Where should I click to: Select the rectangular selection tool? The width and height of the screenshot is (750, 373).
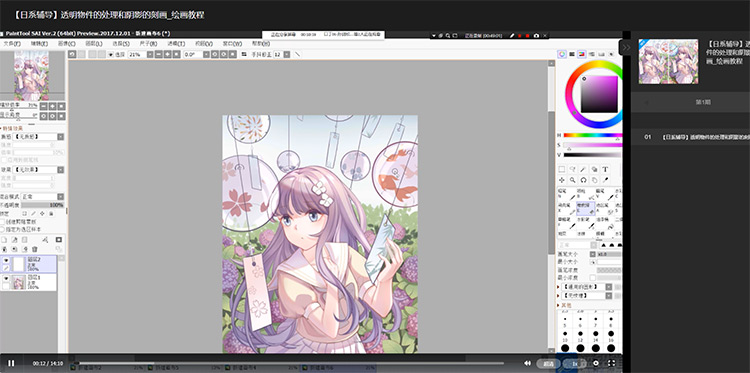[562, 169]
